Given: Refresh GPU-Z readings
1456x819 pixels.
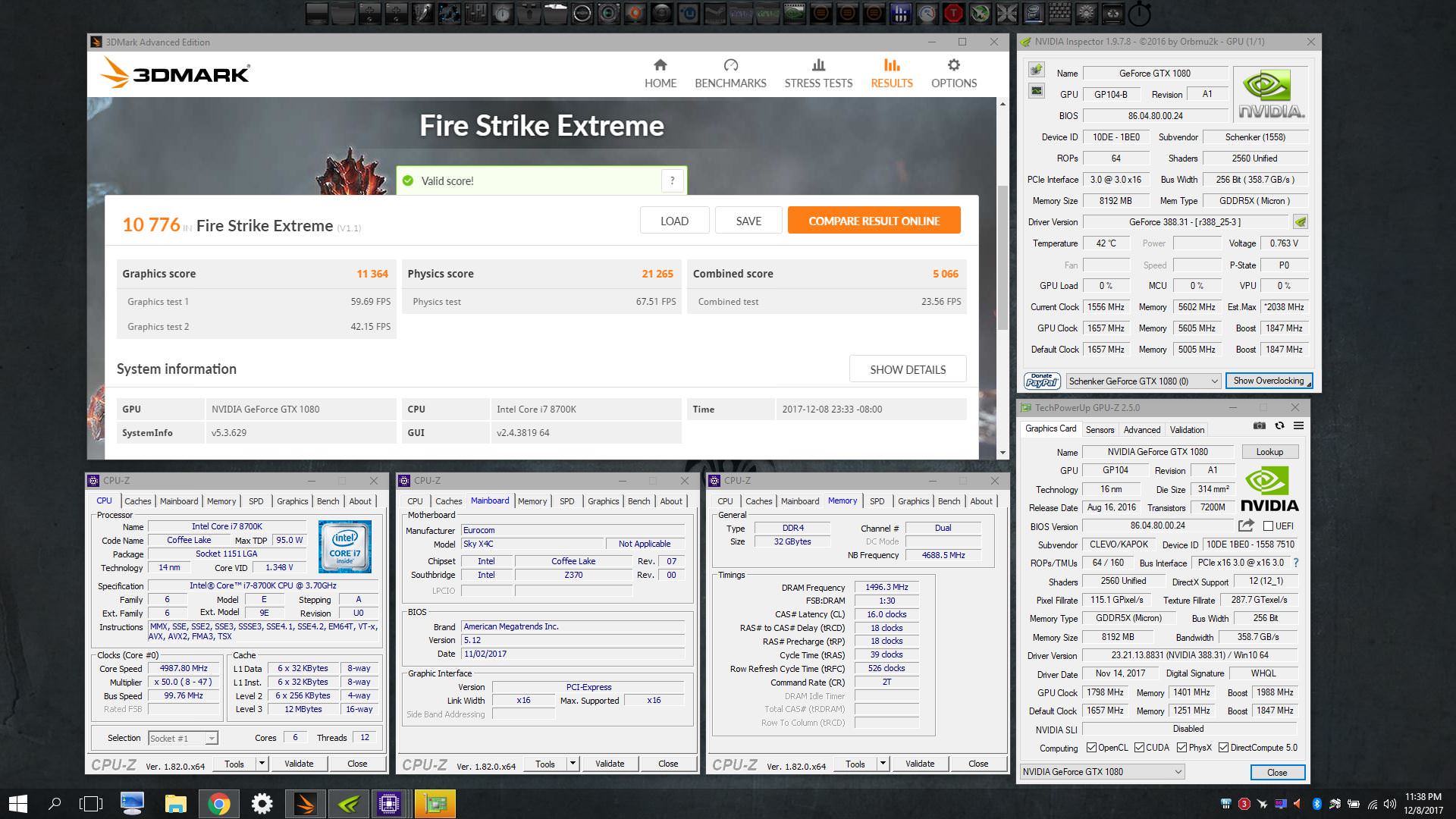Looking at the screenshot, I should [x=1279, y=426].
